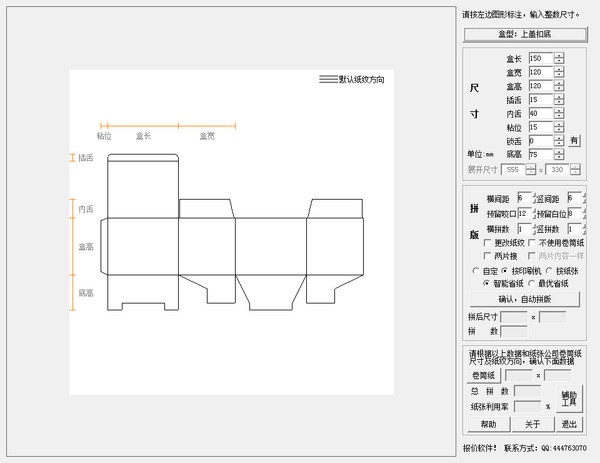Viewport: 600px width, 463px height.
Task: Open the 帮助 help button
Action: click(487, 424)
